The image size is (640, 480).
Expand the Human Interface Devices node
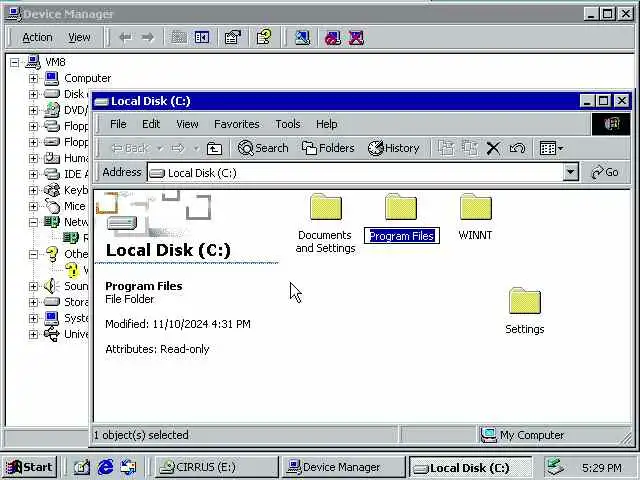pyautogui.click(x=33, y=158)
